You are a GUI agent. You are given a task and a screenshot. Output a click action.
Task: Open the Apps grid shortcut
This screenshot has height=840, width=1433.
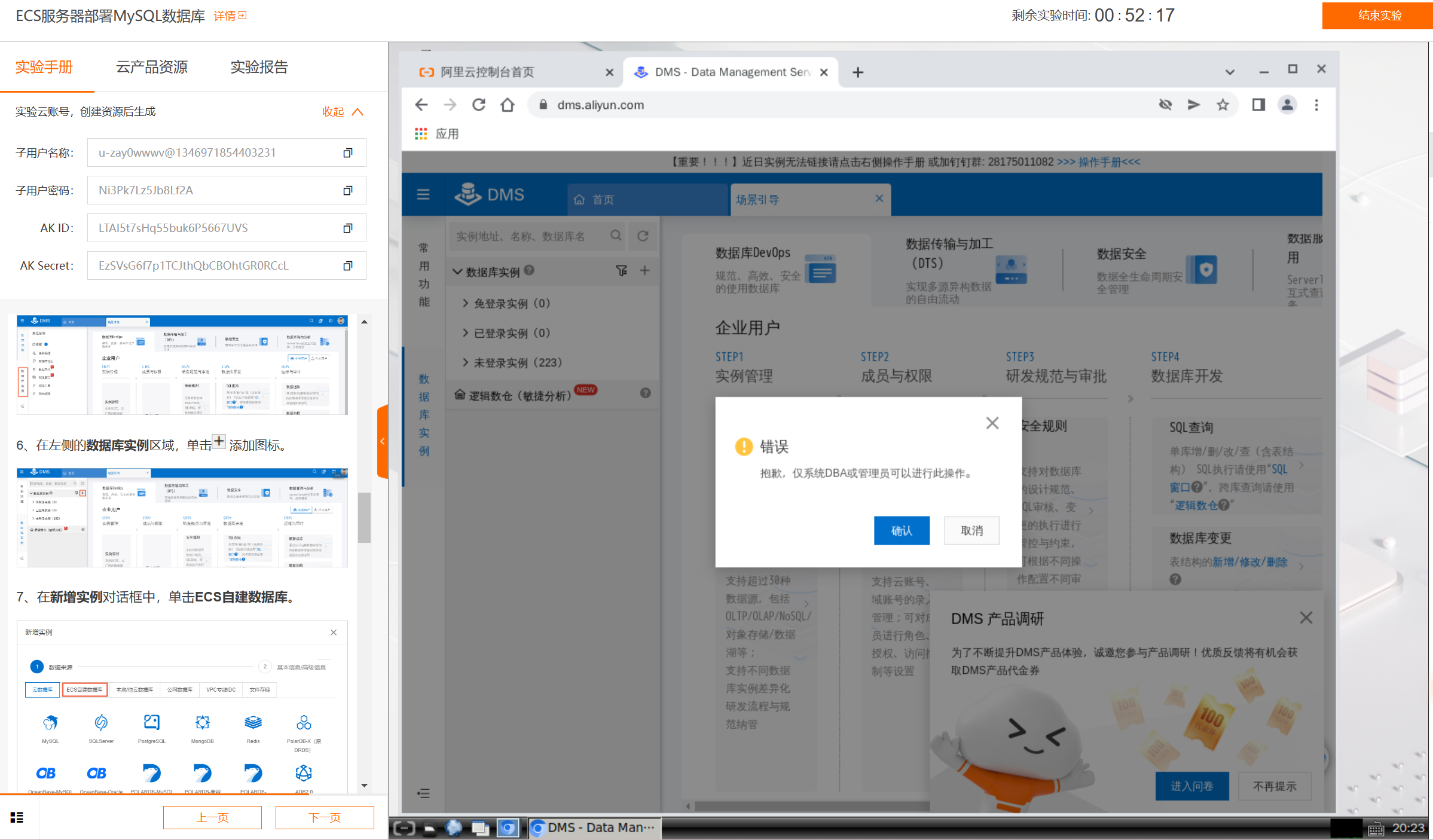(x=421, y=134)
